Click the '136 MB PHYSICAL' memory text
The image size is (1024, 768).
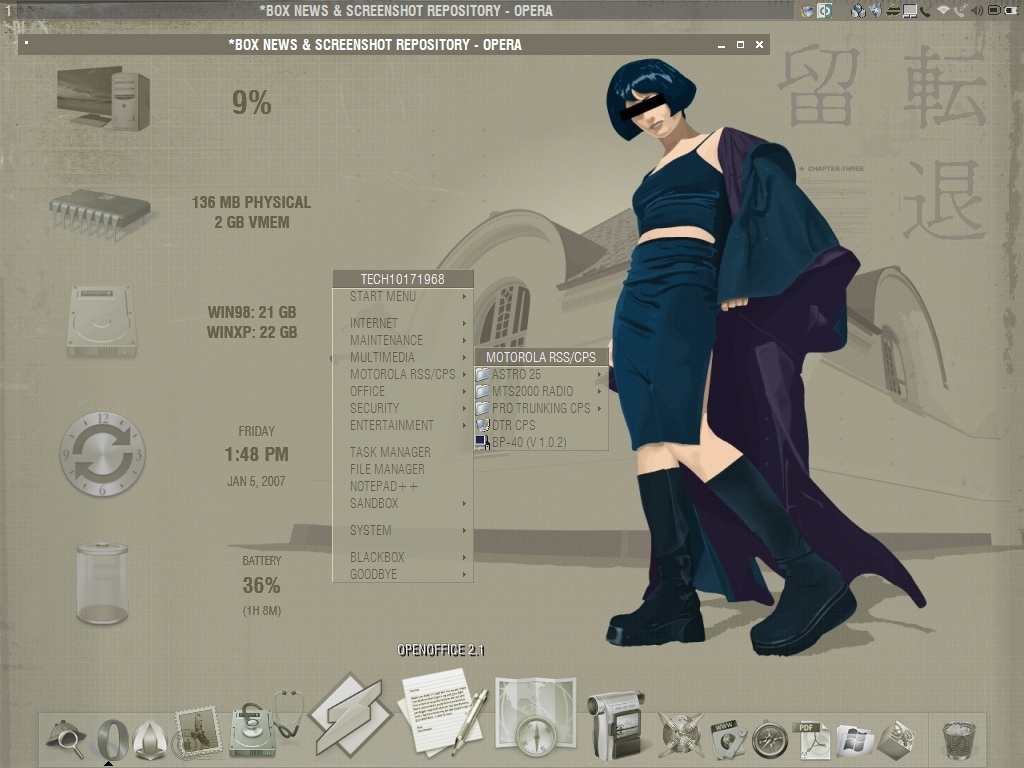[x=251, y=202]
